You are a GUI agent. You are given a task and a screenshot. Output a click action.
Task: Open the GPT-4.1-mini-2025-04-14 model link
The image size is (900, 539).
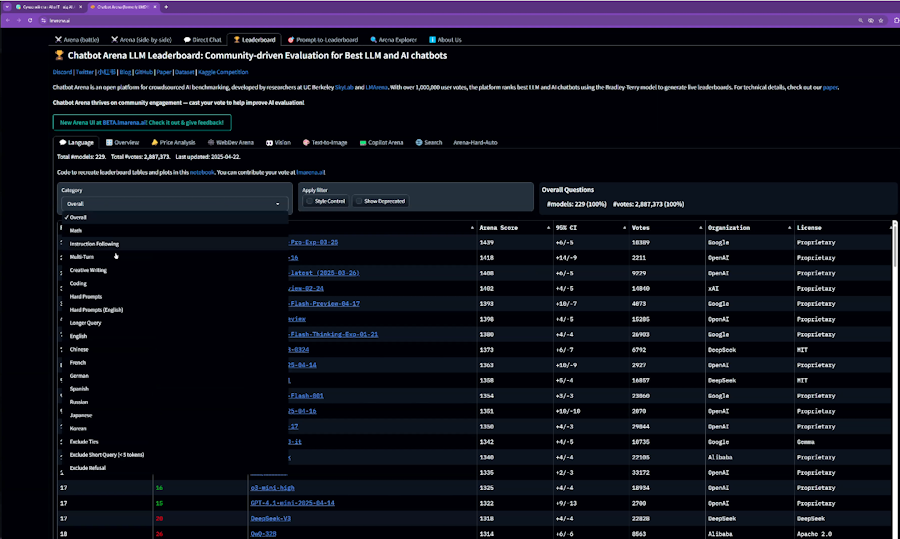coord(293,503)
